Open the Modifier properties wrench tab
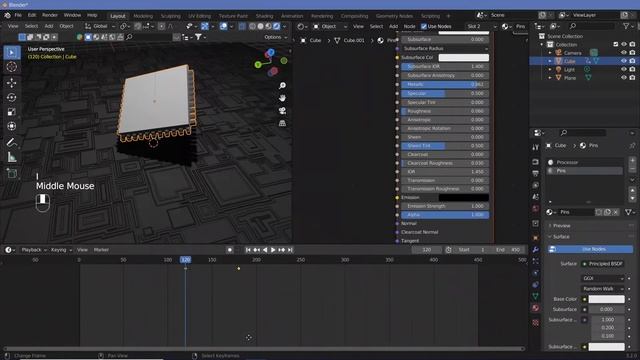 coord(536,249)
